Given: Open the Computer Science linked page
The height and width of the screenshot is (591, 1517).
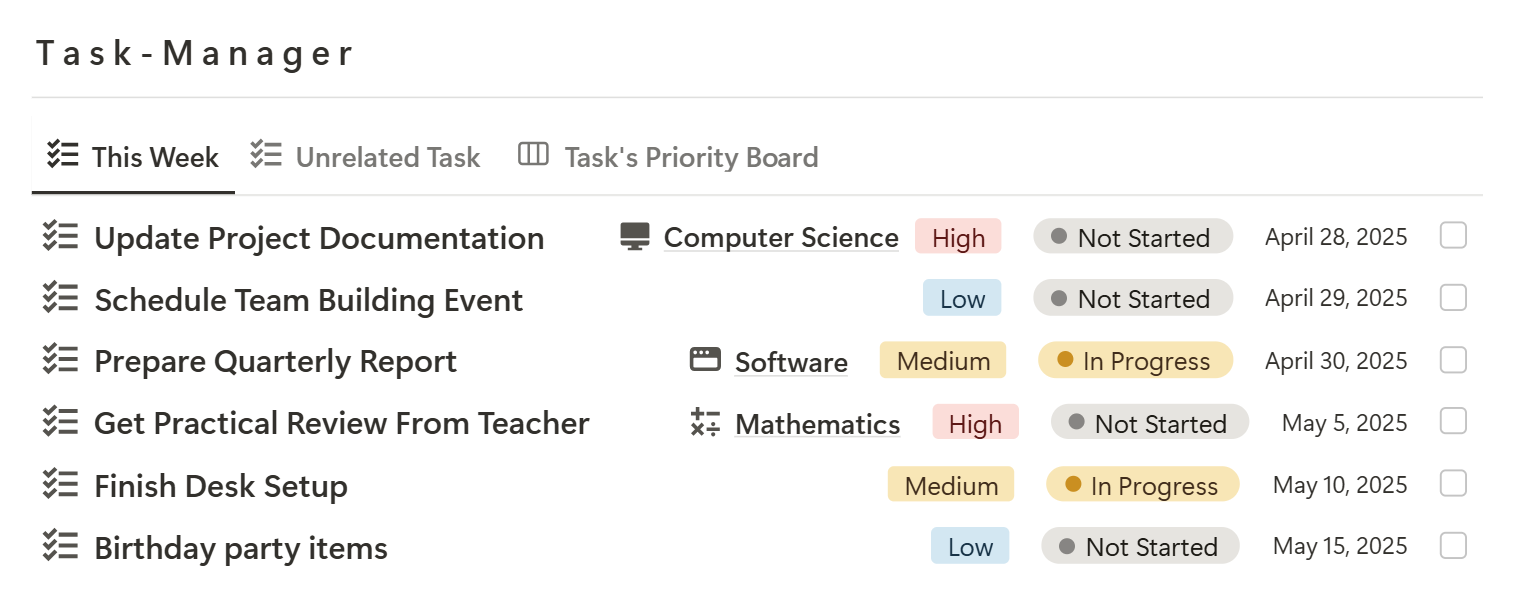Looking at the screenshot, I should click(781, 238).
